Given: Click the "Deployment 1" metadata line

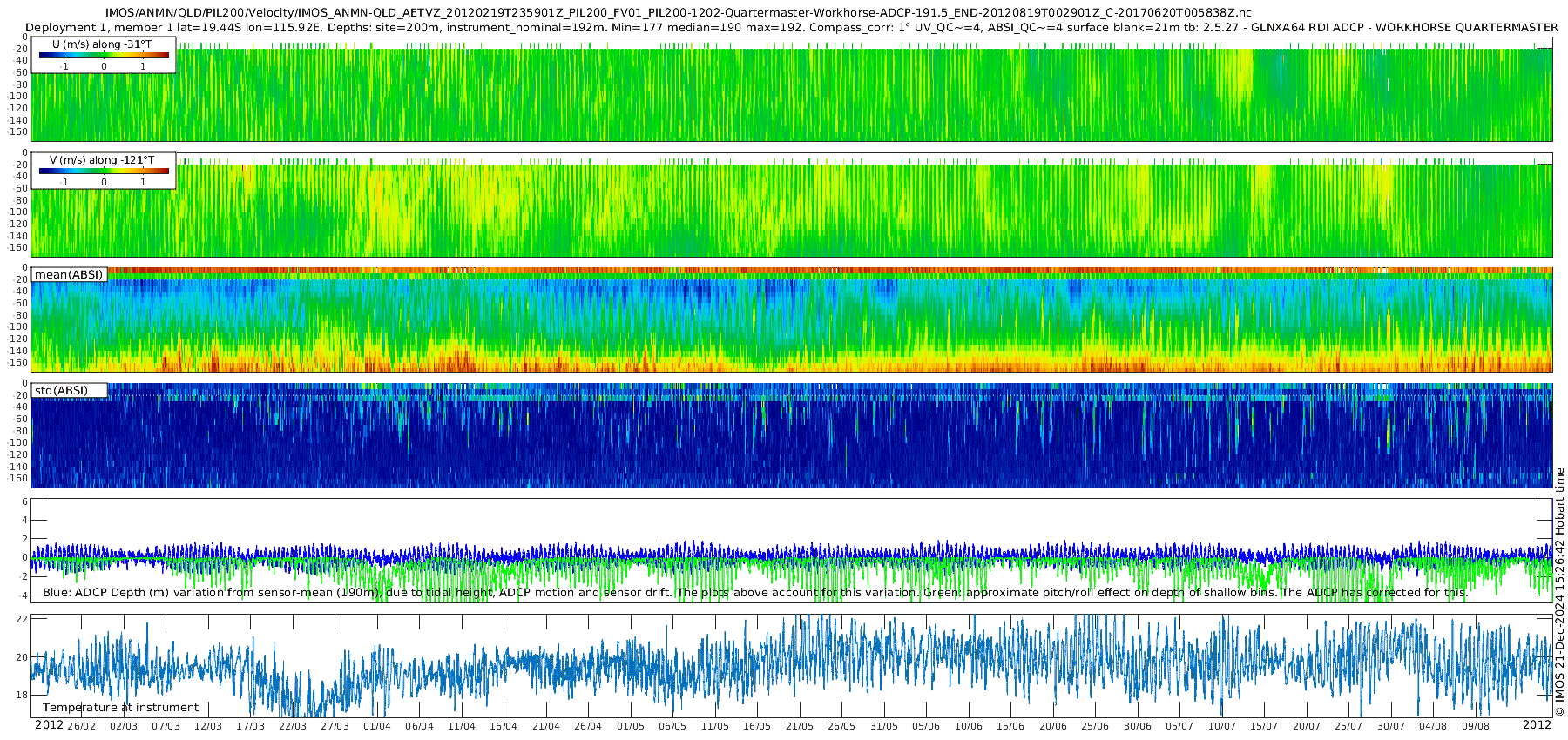Looking at the screenshot, I should (791, 28).
